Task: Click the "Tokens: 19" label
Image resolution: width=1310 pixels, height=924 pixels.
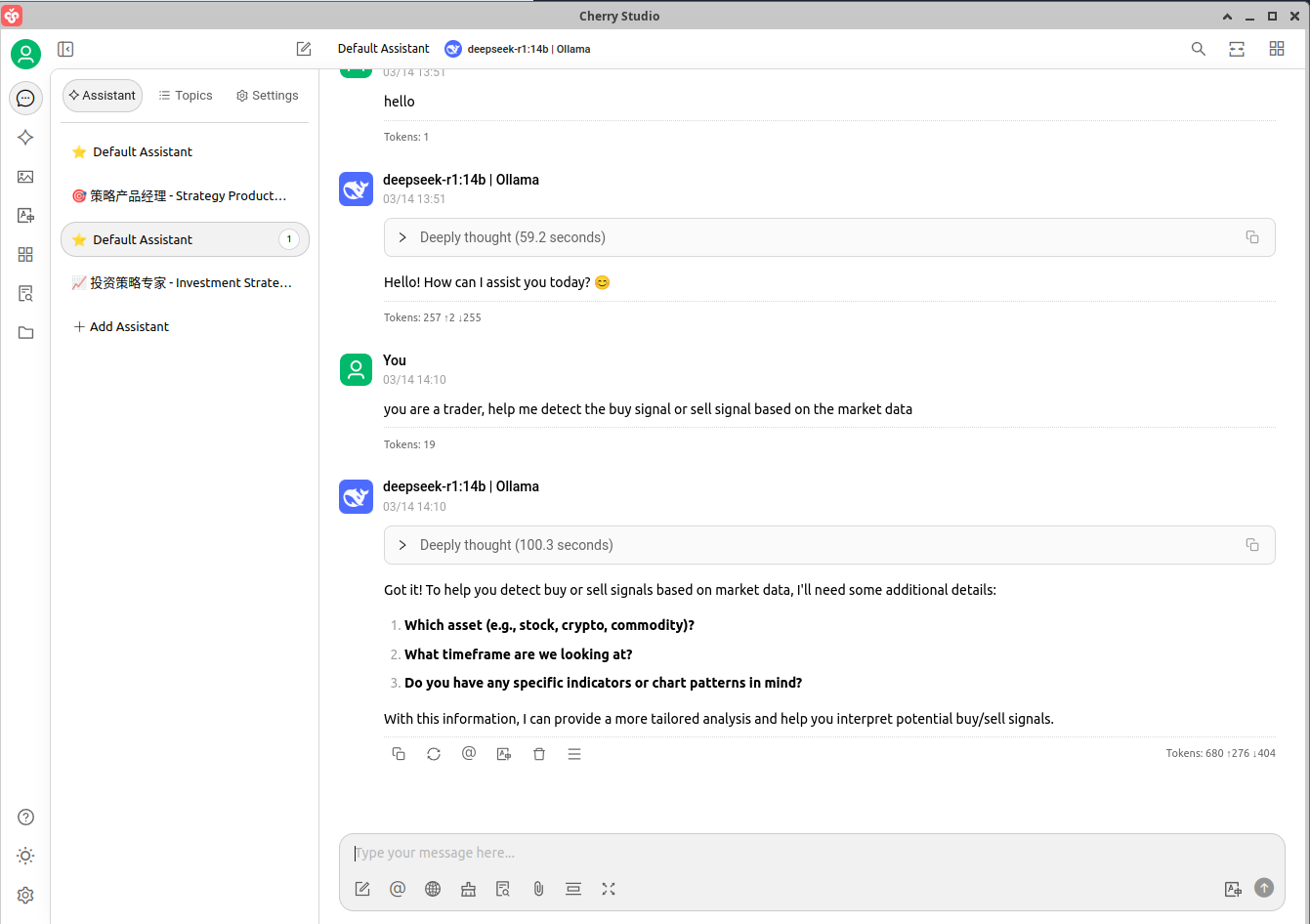Action: click(409, 444)
